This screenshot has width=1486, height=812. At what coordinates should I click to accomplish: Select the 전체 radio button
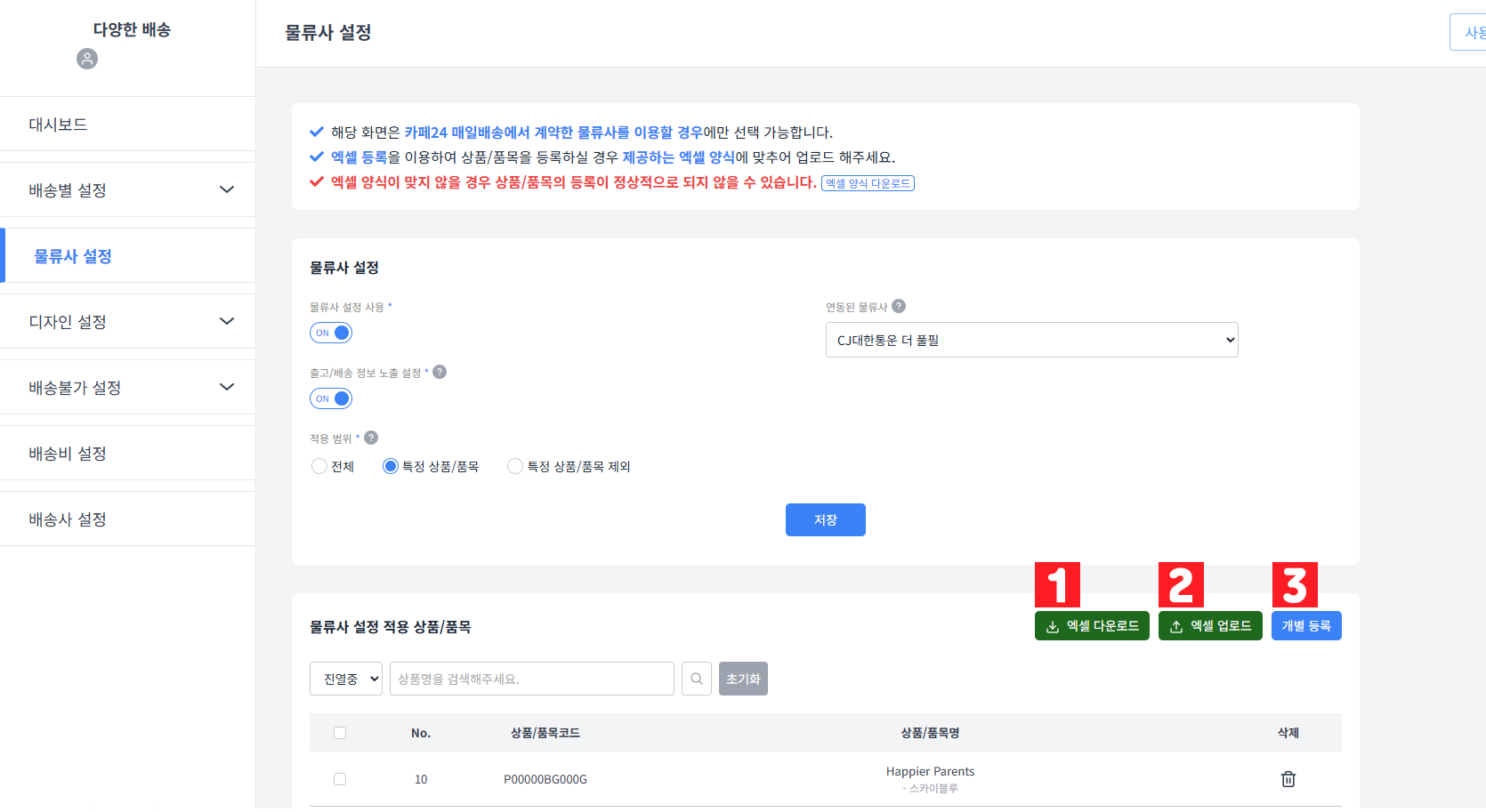(x=319, y=465)
